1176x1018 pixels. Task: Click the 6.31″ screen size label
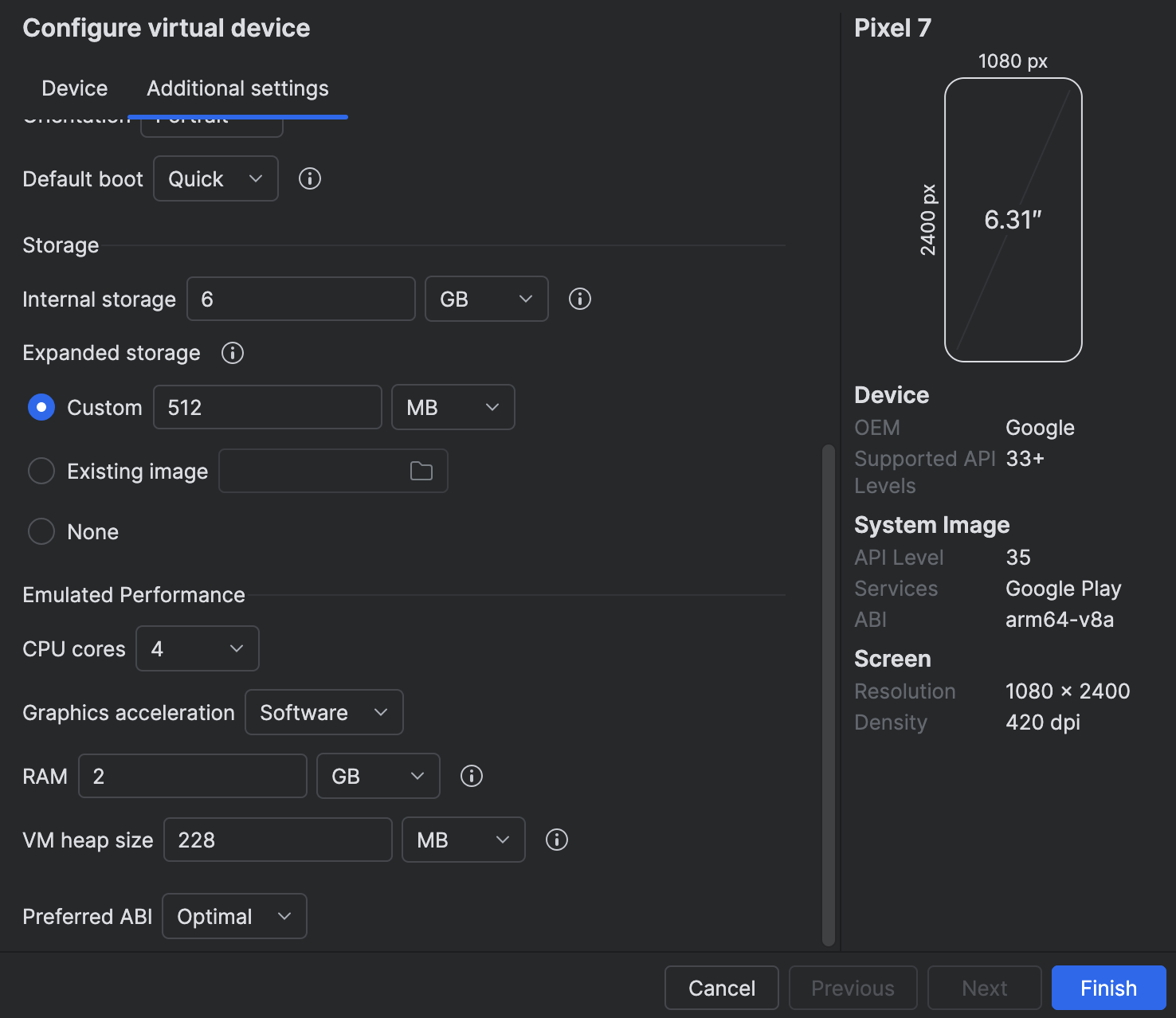coord(1013,220)
